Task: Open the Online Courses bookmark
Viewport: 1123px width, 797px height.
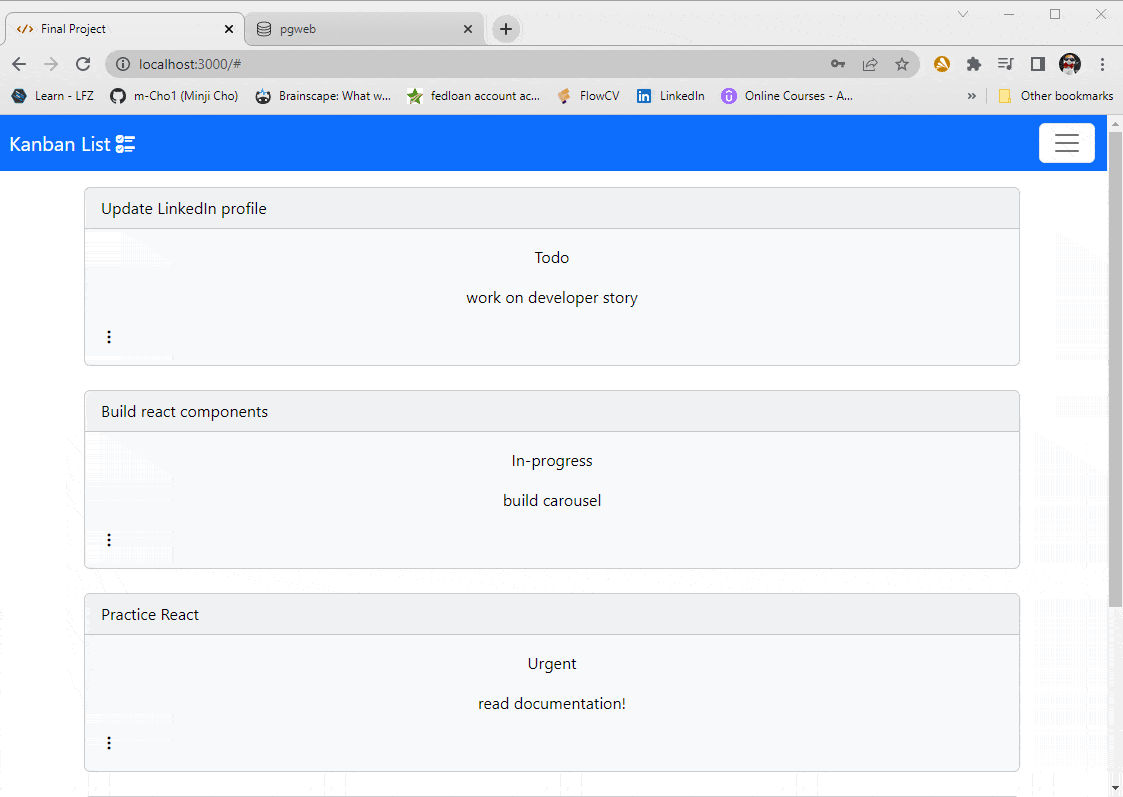Action: [x=787, y=96]
